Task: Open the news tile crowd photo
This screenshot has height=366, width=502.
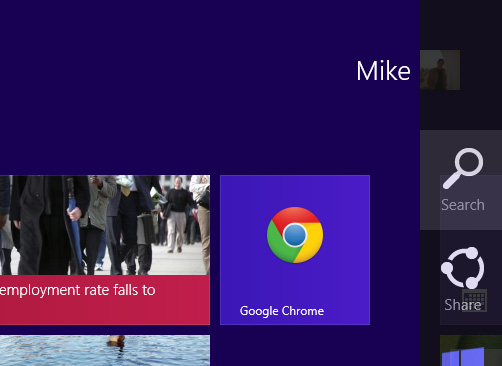Action: (x=105, y=225)
